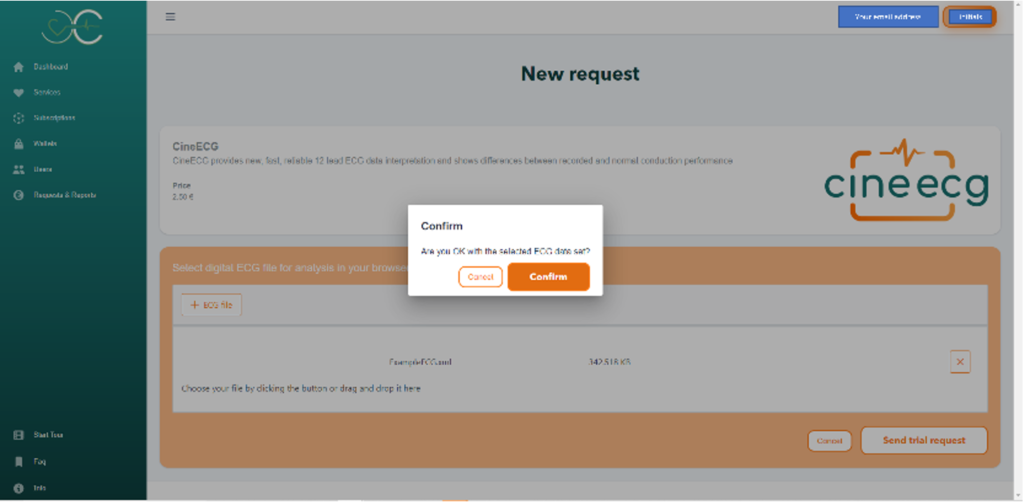Click the Subscriptions cube icon
1024x502 pixels.
[18, 118]
